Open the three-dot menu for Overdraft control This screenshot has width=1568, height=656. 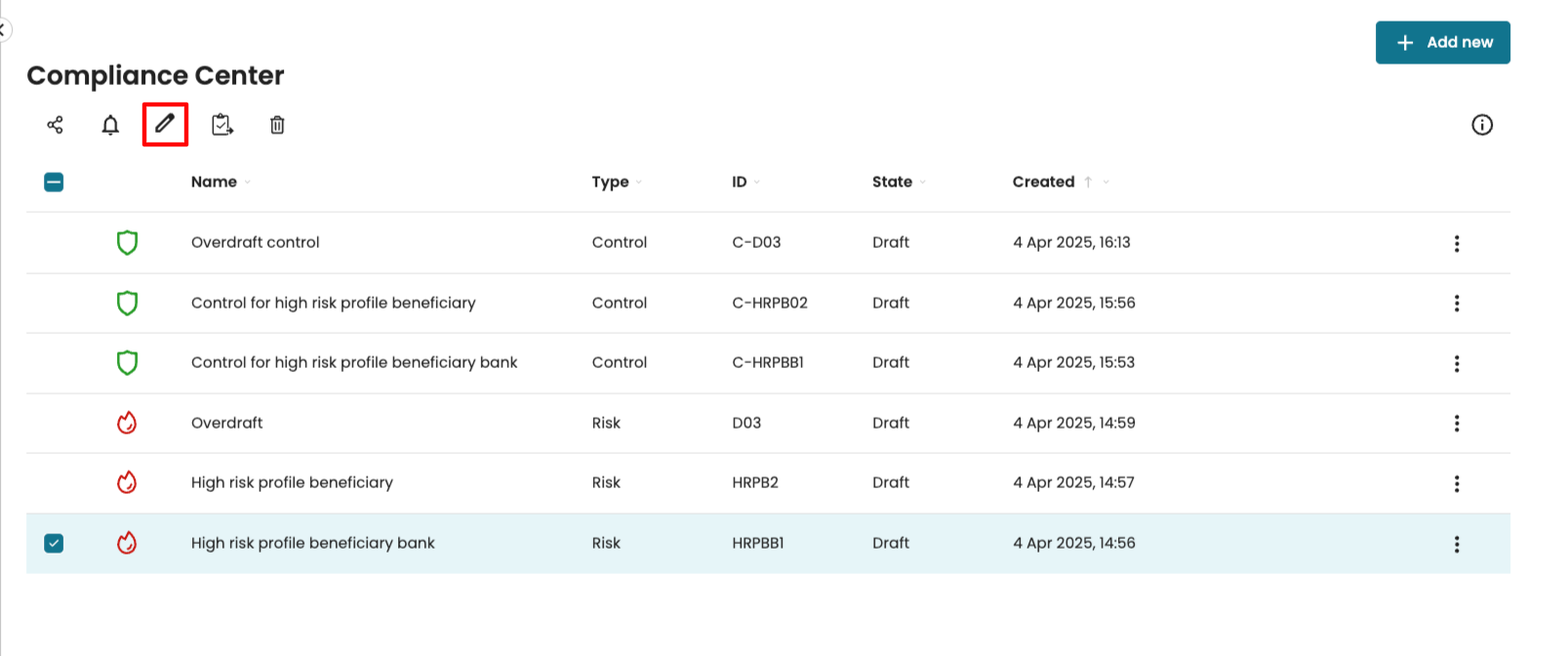click(1456, 243)
